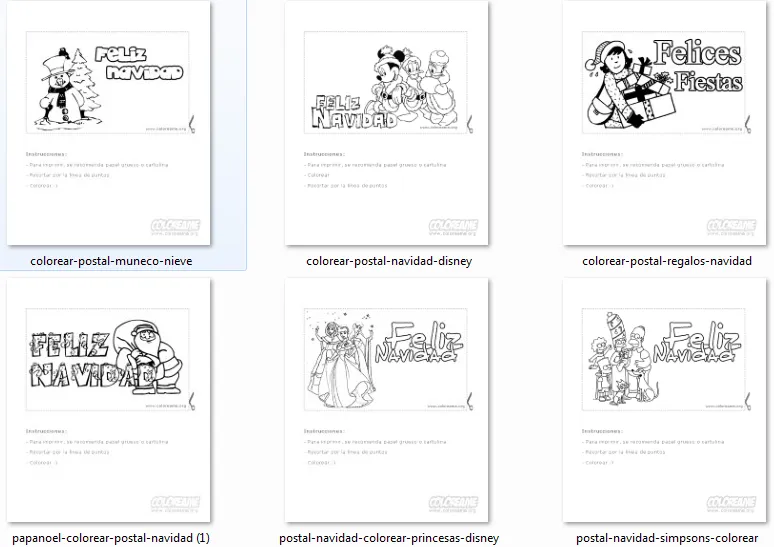The width and height of the screenshot is (774, 547).
Task: Click the file name papanoel-colorear-postal-navidad (1)
Action: [x=111, y=538]
